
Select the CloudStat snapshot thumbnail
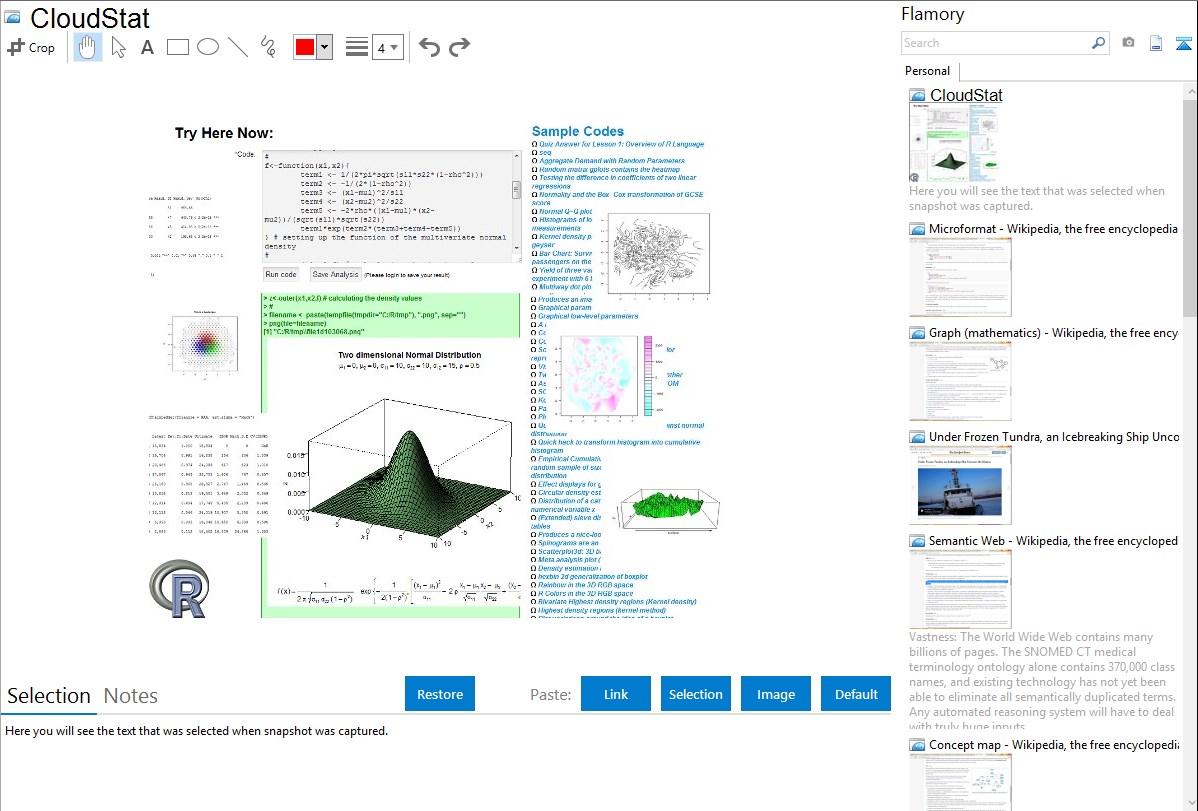954,143
